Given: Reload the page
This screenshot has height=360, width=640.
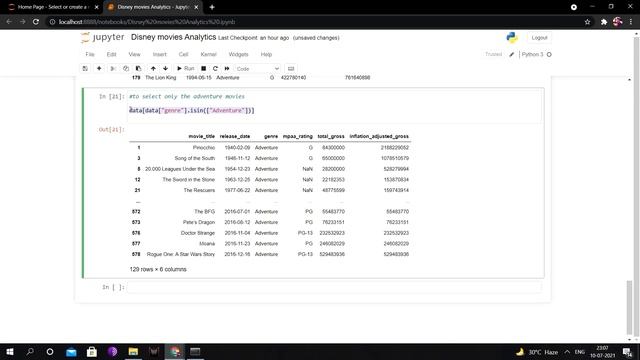Looking at the screenshot, I should click(x=36, y=22).
